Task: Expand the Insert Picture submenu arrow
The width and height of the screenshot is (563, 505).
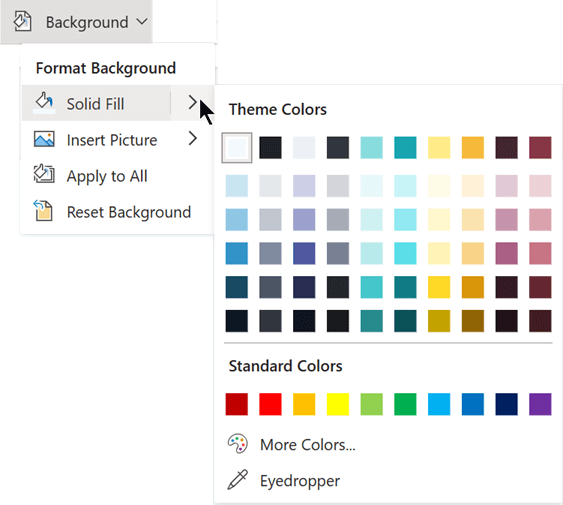Action: point(193,138)
